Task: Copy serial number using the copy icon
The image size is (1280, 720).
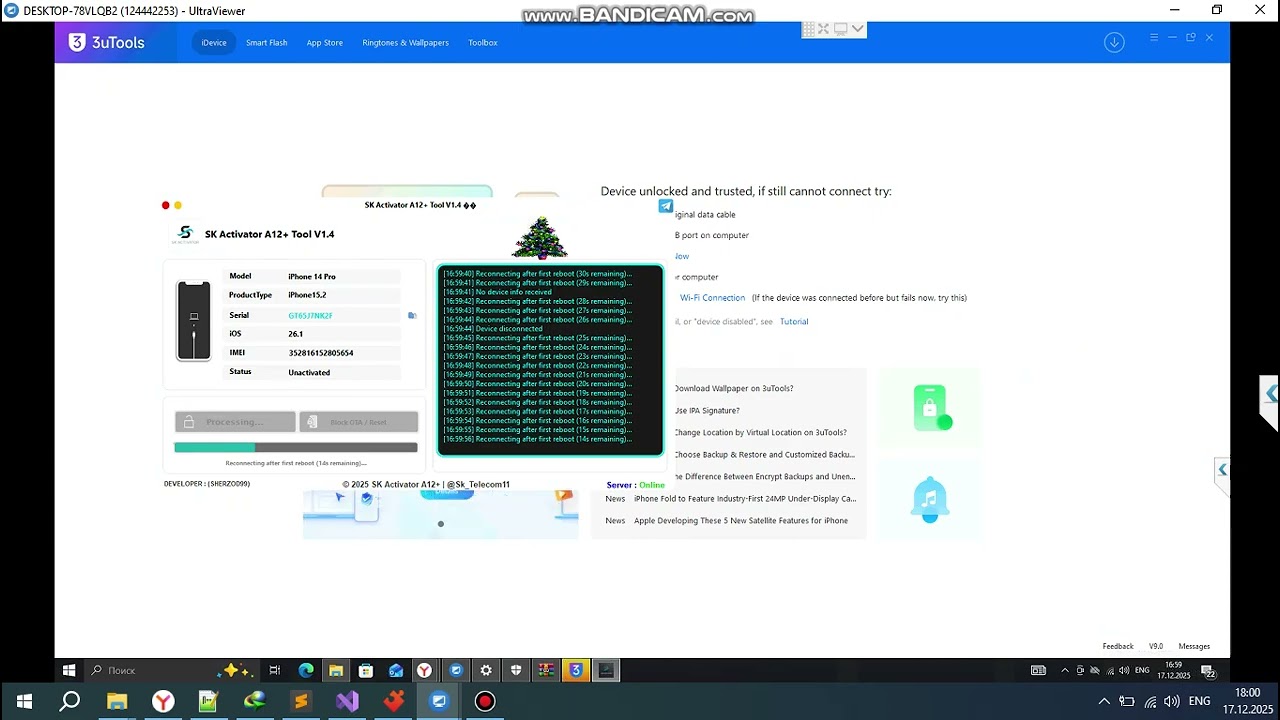Action: (412, 315)
